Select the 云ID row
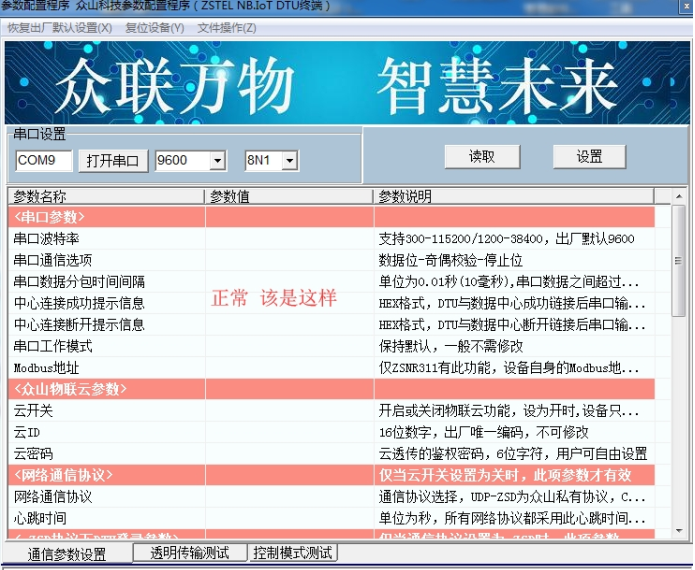 331,432
